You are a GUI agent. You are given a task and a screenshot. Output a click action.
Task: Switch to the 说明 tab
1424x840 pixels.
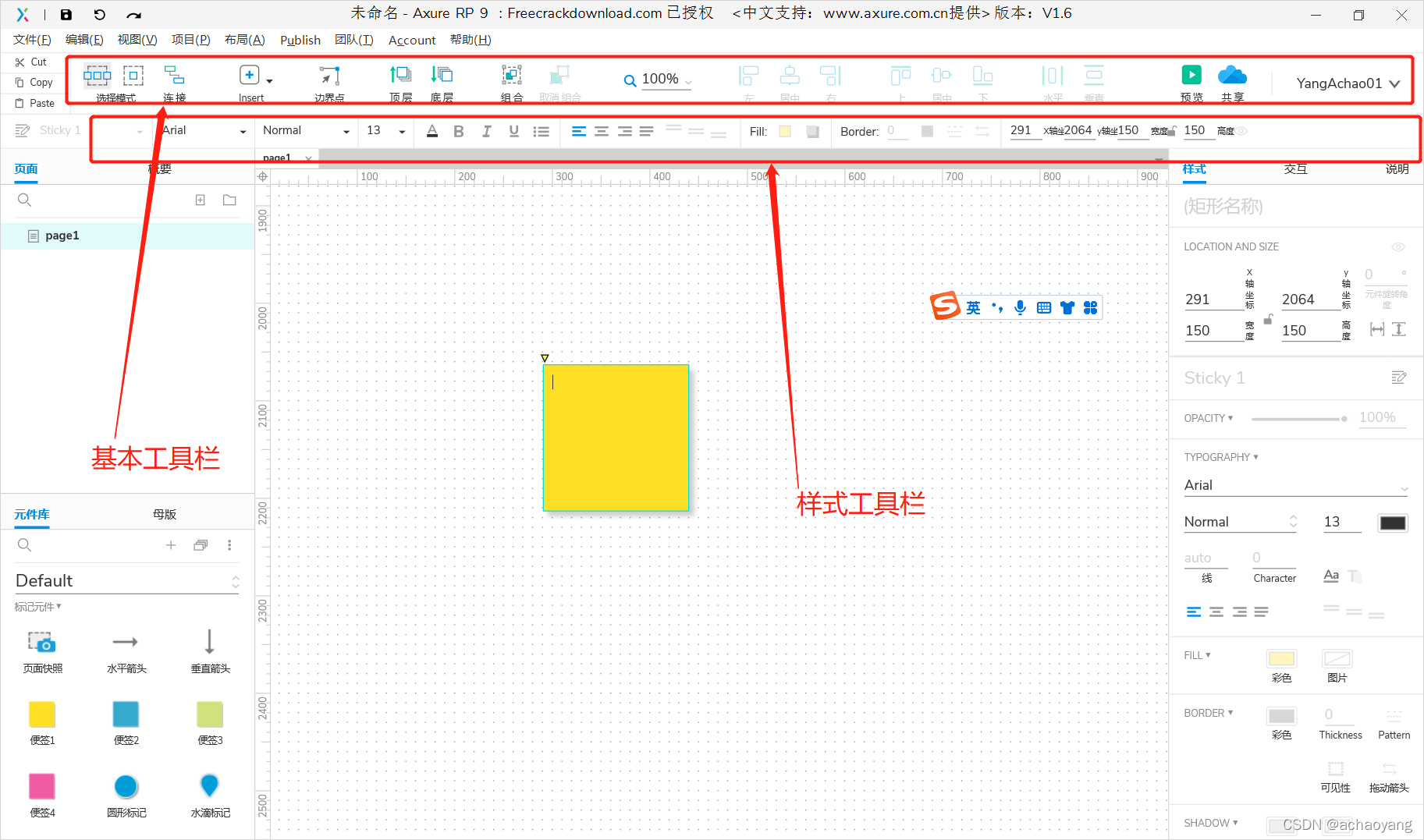click(x=1397, y=169)
